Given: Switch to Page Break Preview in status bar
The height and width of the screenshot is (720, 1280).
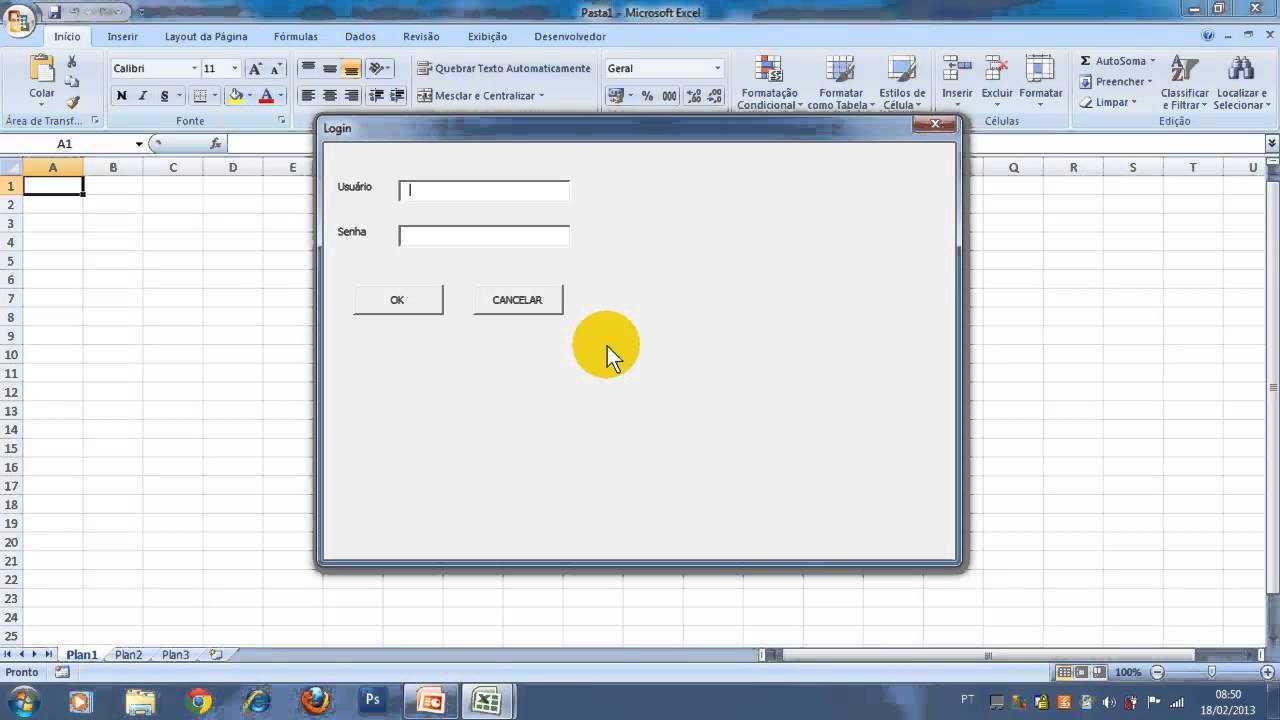Looking at the screenshot, I should (x=1099, y=673).
